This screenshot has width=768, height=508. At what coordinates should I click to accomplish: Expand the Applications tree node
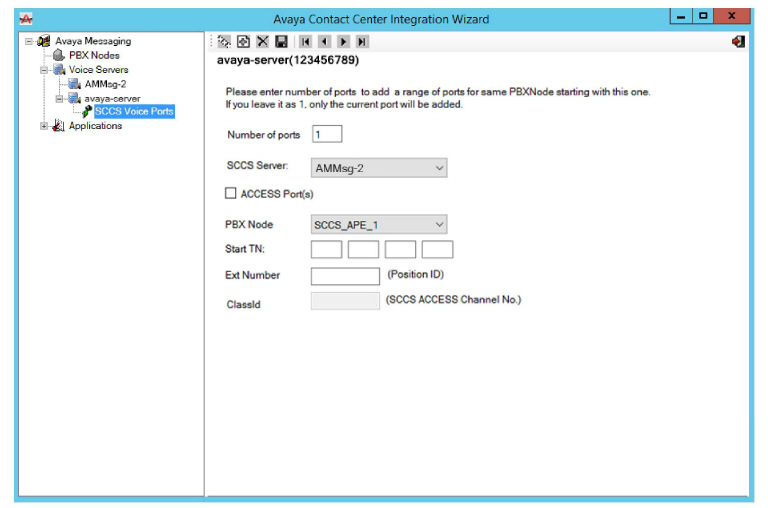[44, 126]
